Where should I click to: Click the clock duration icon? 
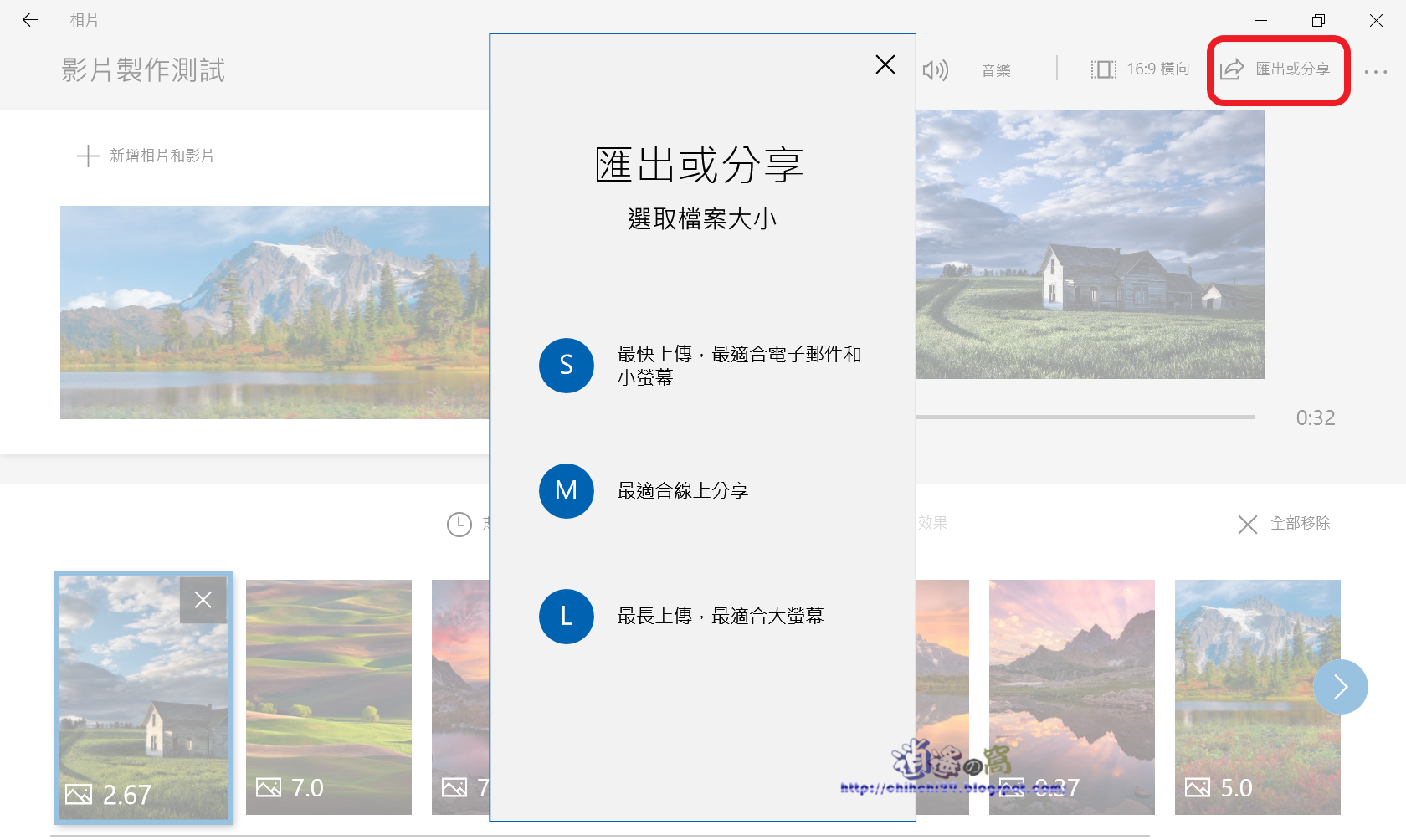tap(459, 525)
